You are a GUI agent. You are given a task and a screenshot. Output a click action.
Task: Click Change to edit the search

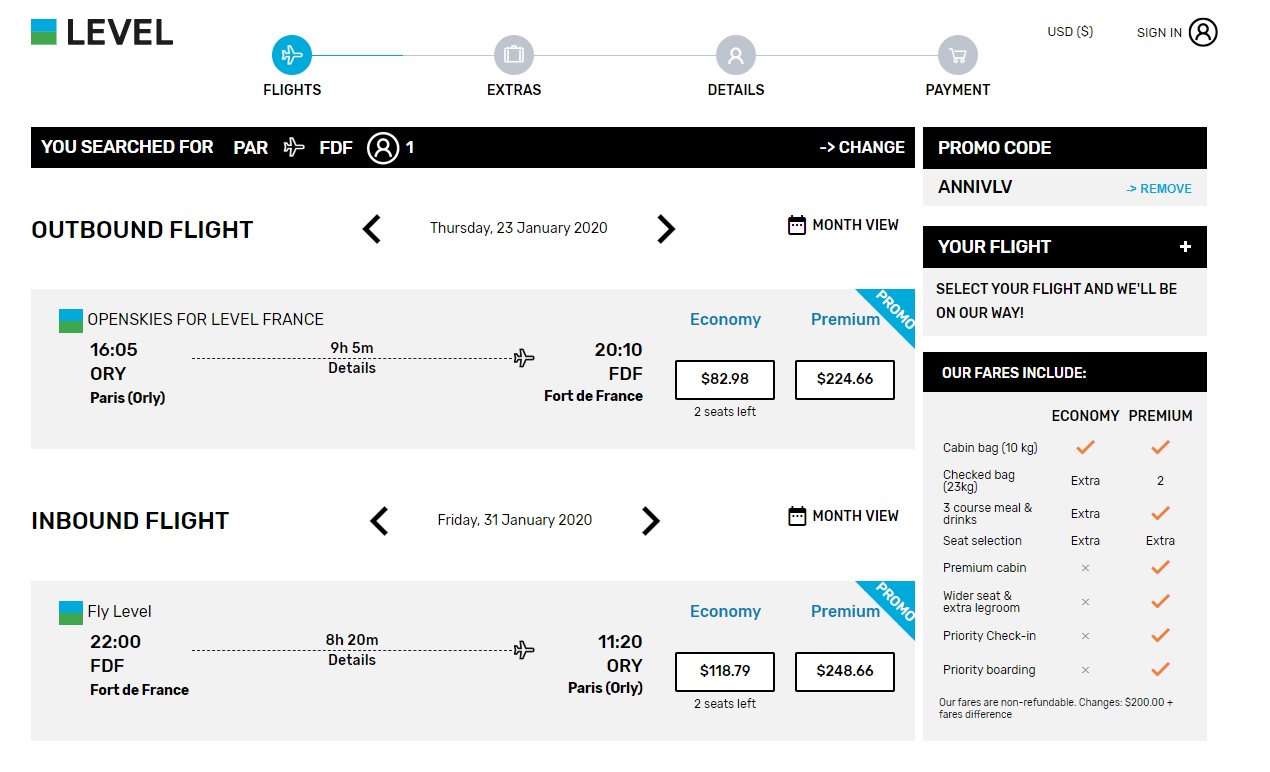coord(862,147)
